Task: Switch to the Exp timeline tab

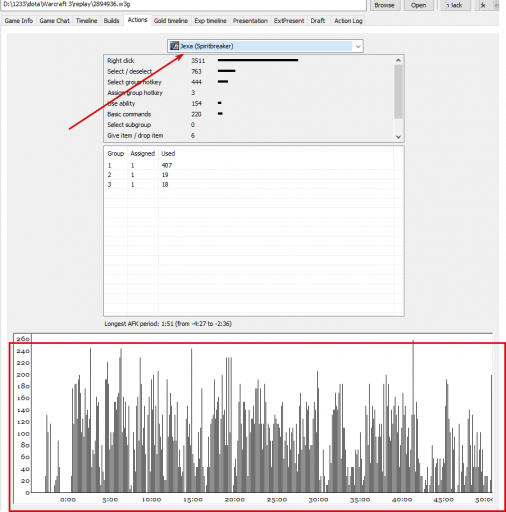Action: point(210,21)
